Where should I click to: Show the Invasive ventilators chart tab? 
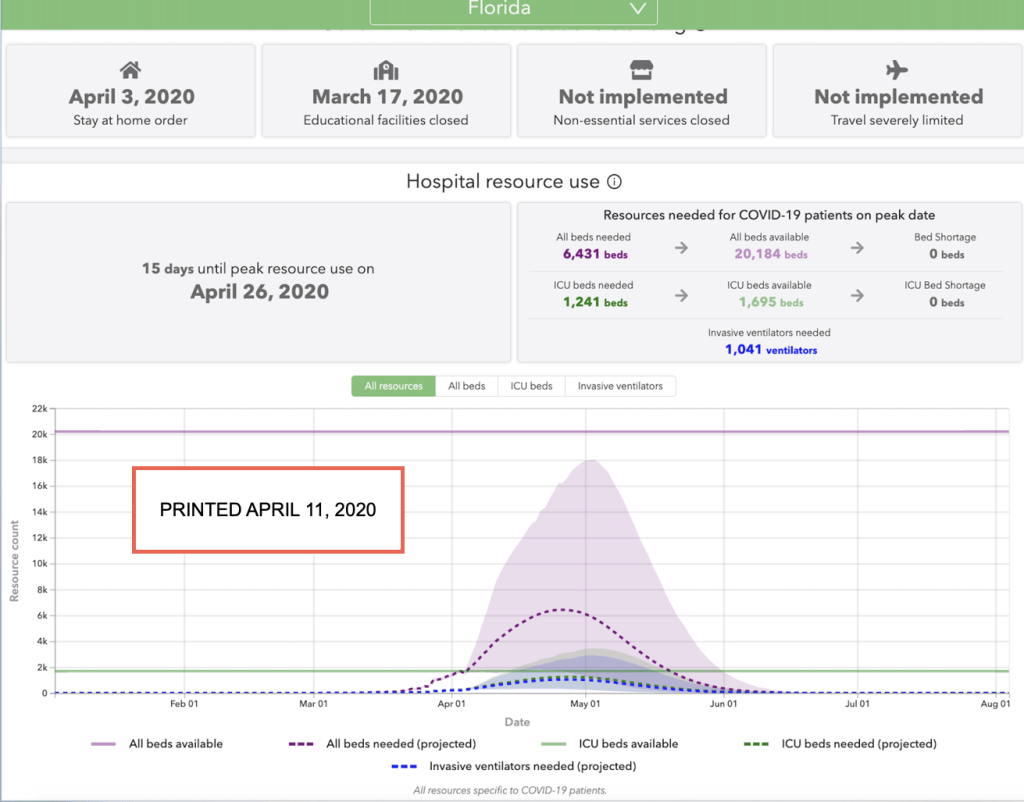[x=620, y=386]
